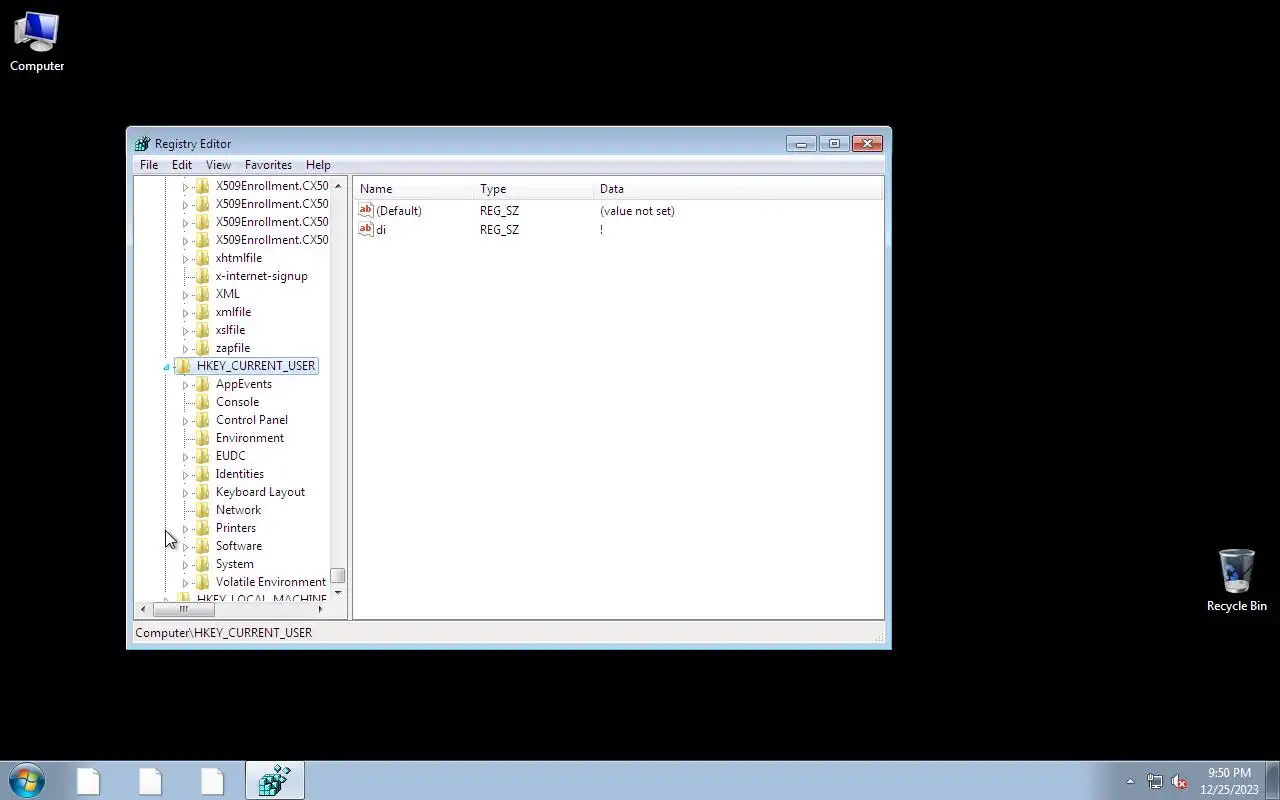Open the View menu
Screen dimensions: 1280x800
218,165
